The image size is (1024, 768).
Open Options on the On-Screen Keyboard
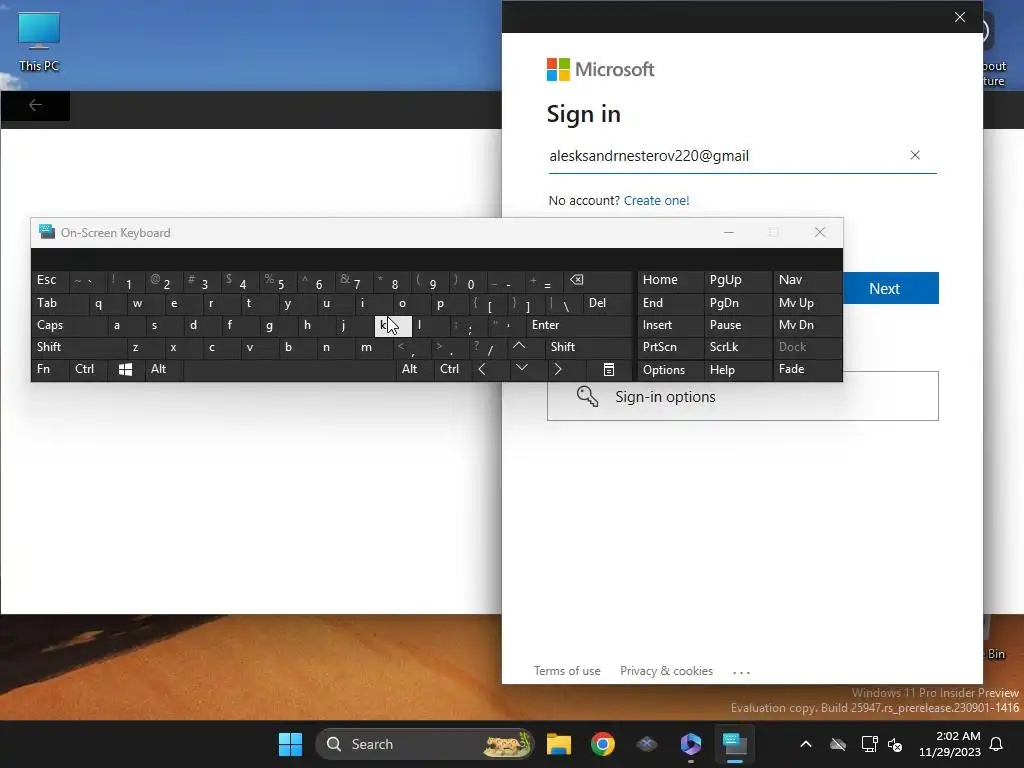coord(671,370)
